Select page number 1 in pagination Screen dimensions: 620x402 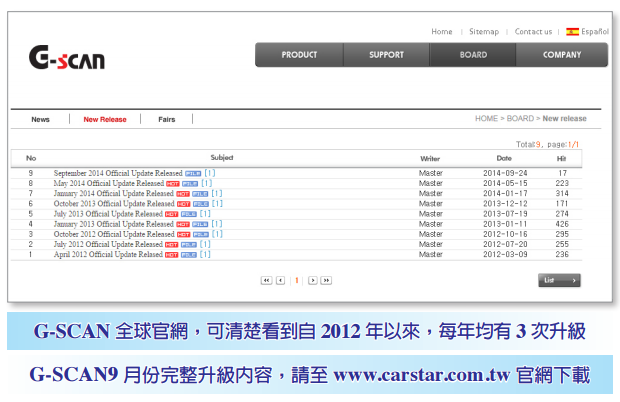tap(297, 280)
